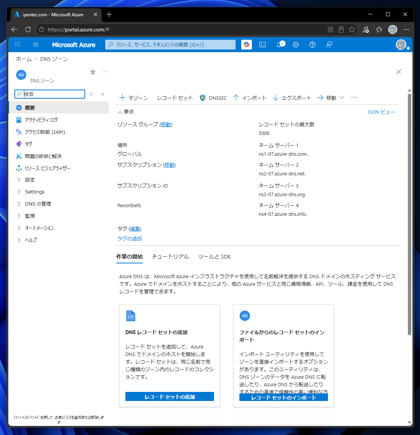Click 移動 link next to サブスクリプション

(169, 165)
